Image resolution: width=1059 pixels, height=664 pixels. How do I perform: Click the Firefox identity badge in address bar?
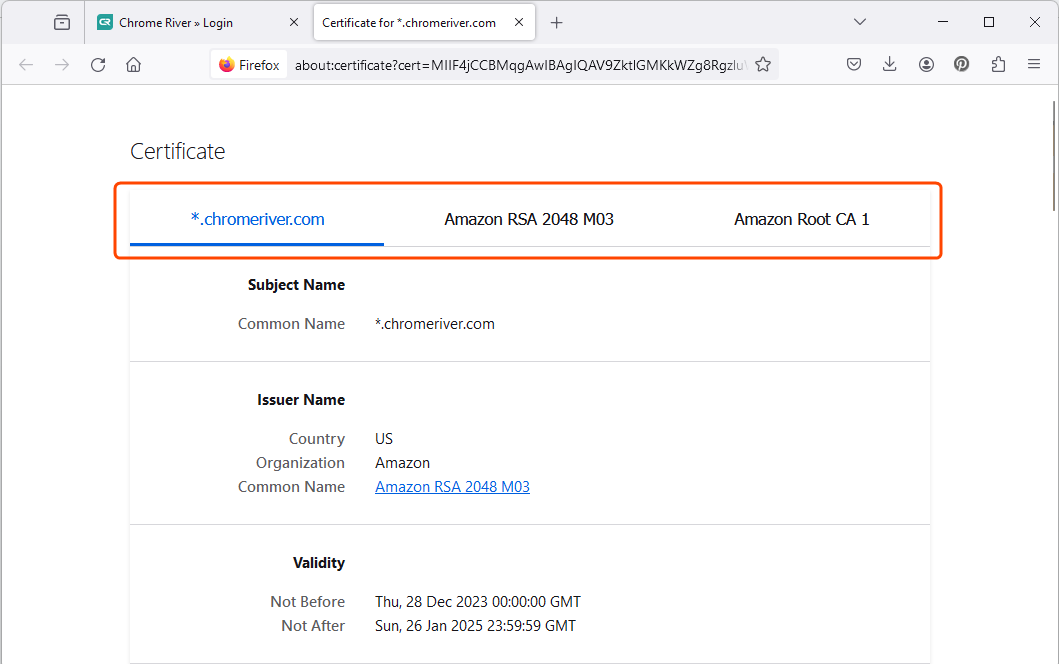pos(249,65)
